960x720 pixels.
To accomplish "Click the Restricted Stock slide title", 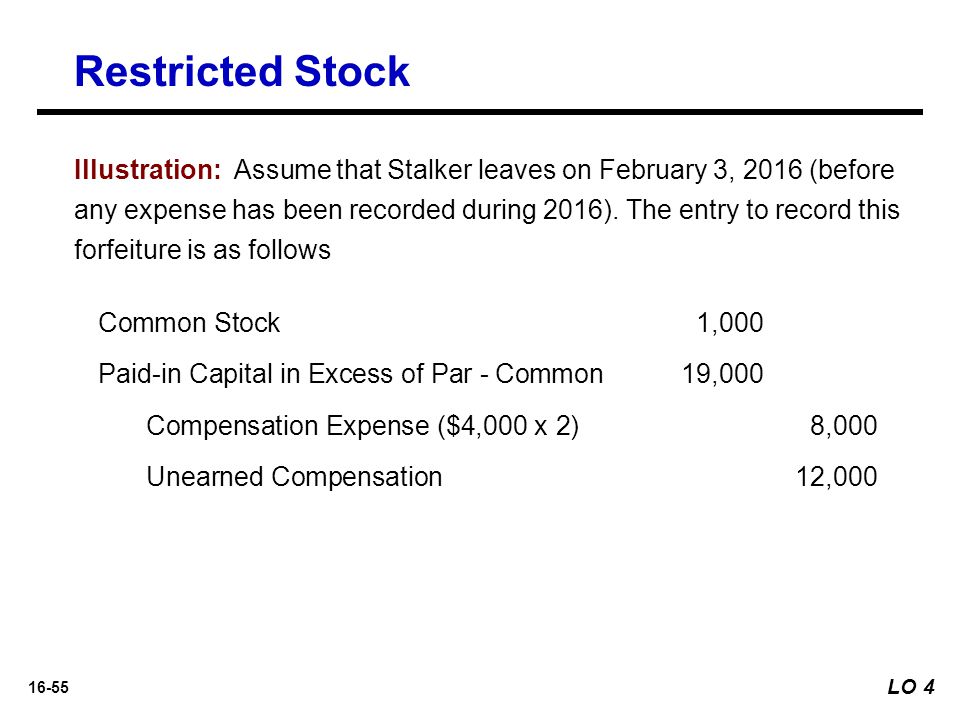I will tap(242, 72).
